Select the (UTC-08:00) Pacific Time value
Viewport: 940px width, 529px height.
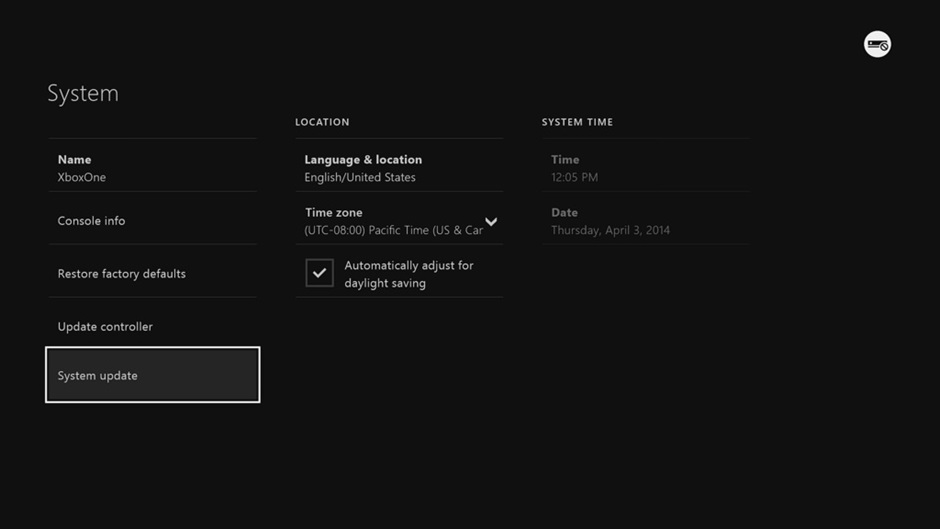coord(393,230)
